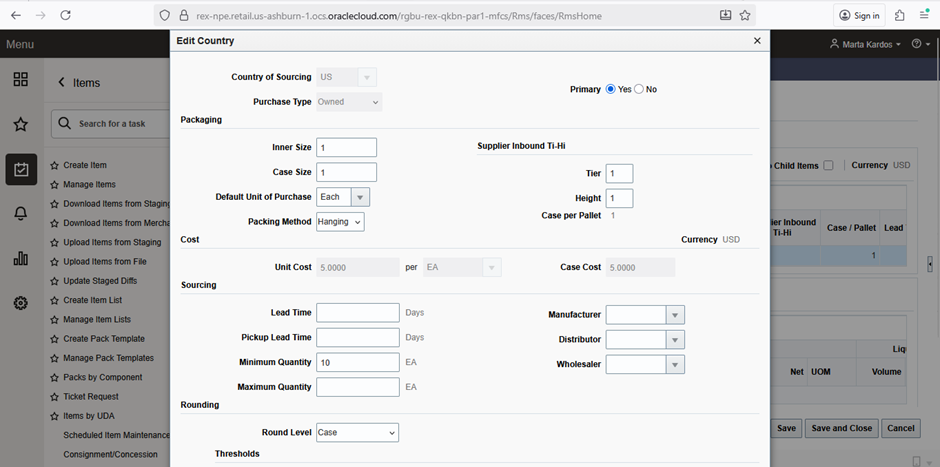
Task: Expand the Manufacturer dropdown arrow
Action: pyautogui.click(x=675, y=315)
